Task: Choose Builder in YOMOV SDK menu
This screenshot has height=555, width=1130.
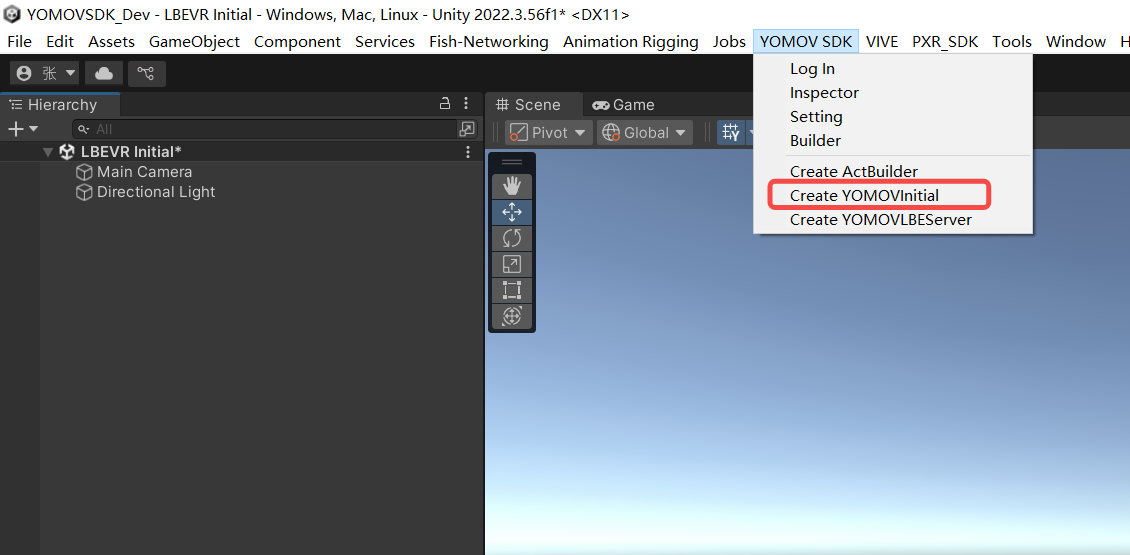Action: (x=893, y=141)
